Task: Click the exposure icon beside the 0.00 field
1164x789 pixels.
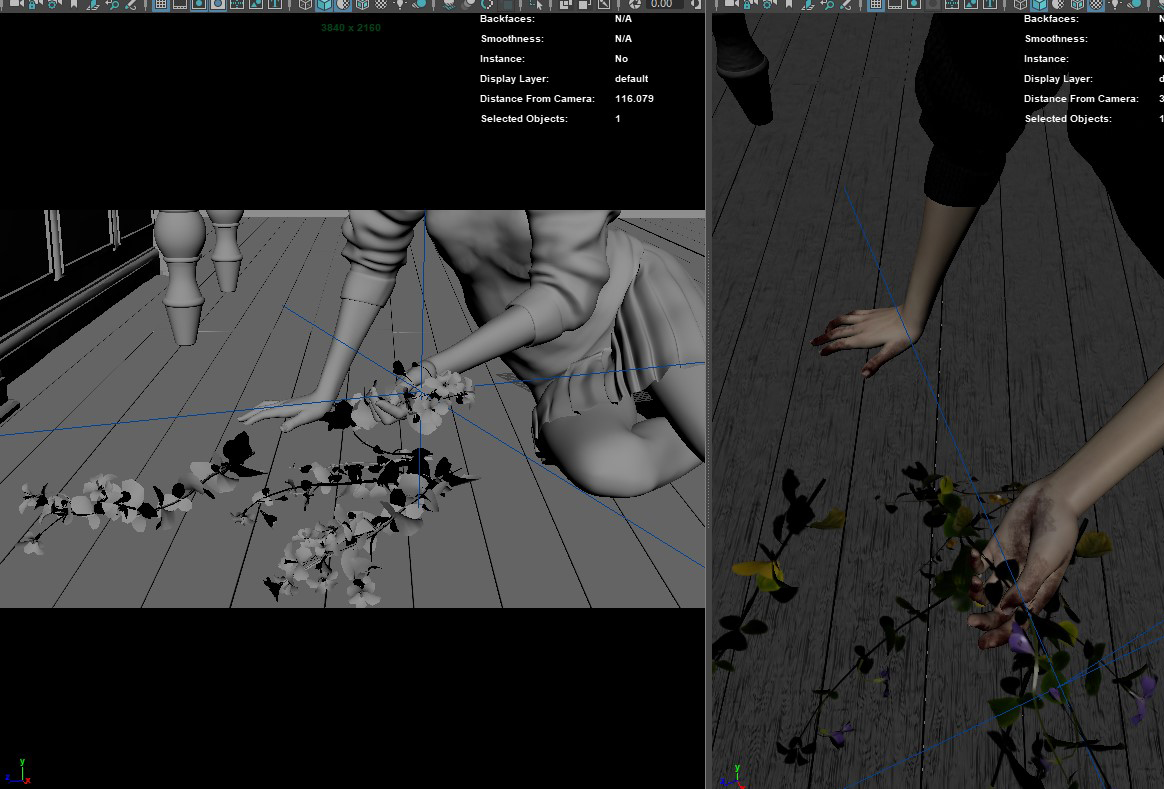Action: click(x=635, y=5)
